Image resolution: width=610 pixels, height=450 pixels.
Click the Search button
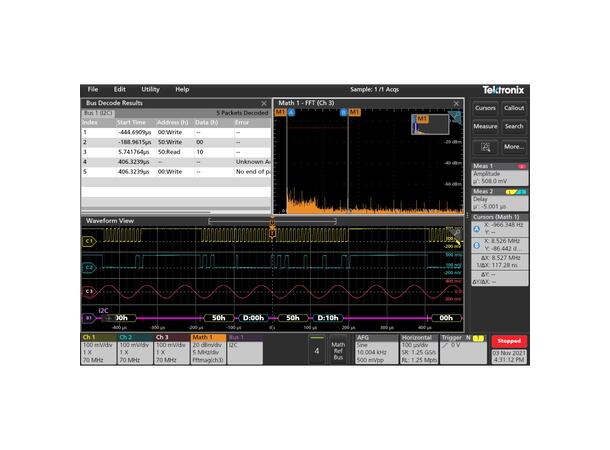click(x=514, y=126)
